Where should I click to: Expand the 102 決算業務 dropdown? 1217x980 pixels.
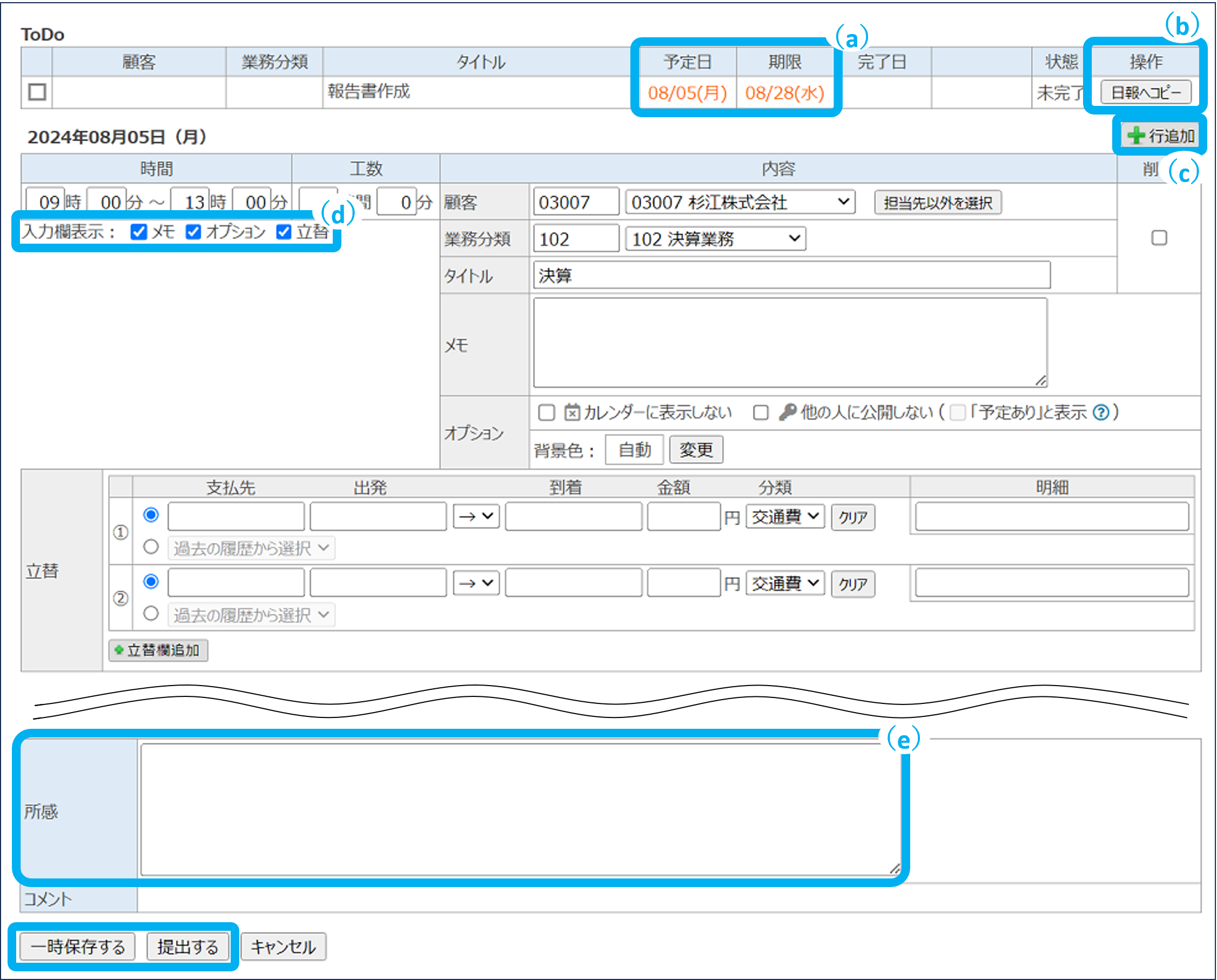[715, 239]
